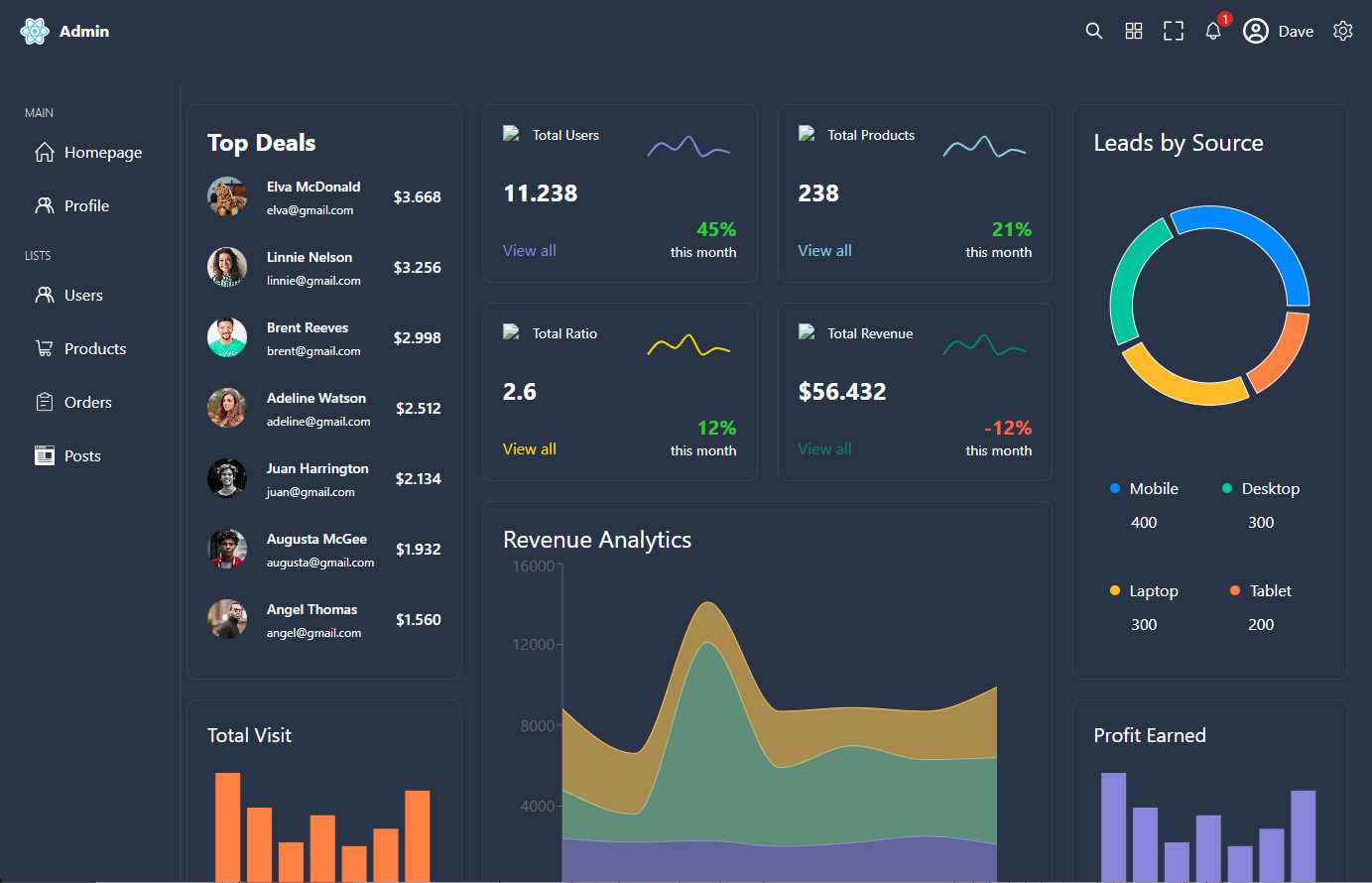The height and width of the screenshot is (883, 1372).
Task: Click the Total Products card icon
Action: [807, 134]
